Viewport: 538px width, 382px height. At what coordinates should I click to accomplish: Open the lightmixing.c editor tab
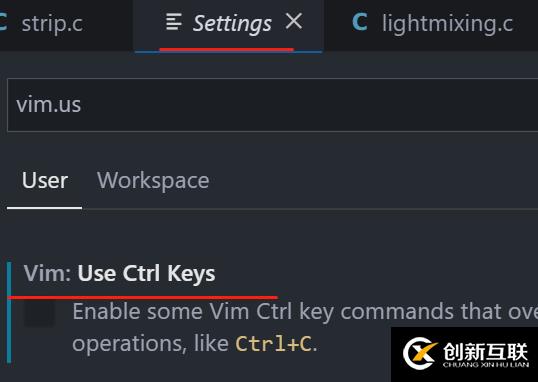click(x=431, y=25)
